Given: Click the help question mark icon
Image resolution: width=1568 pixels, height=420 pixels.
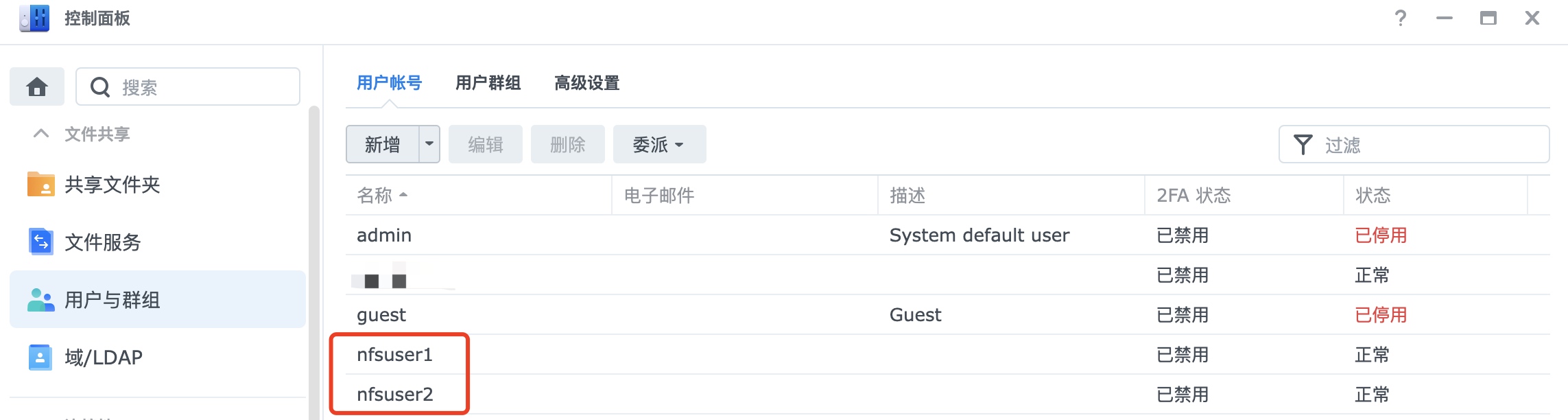Looking at the screenshot, I should click(x=1401, y=19).
